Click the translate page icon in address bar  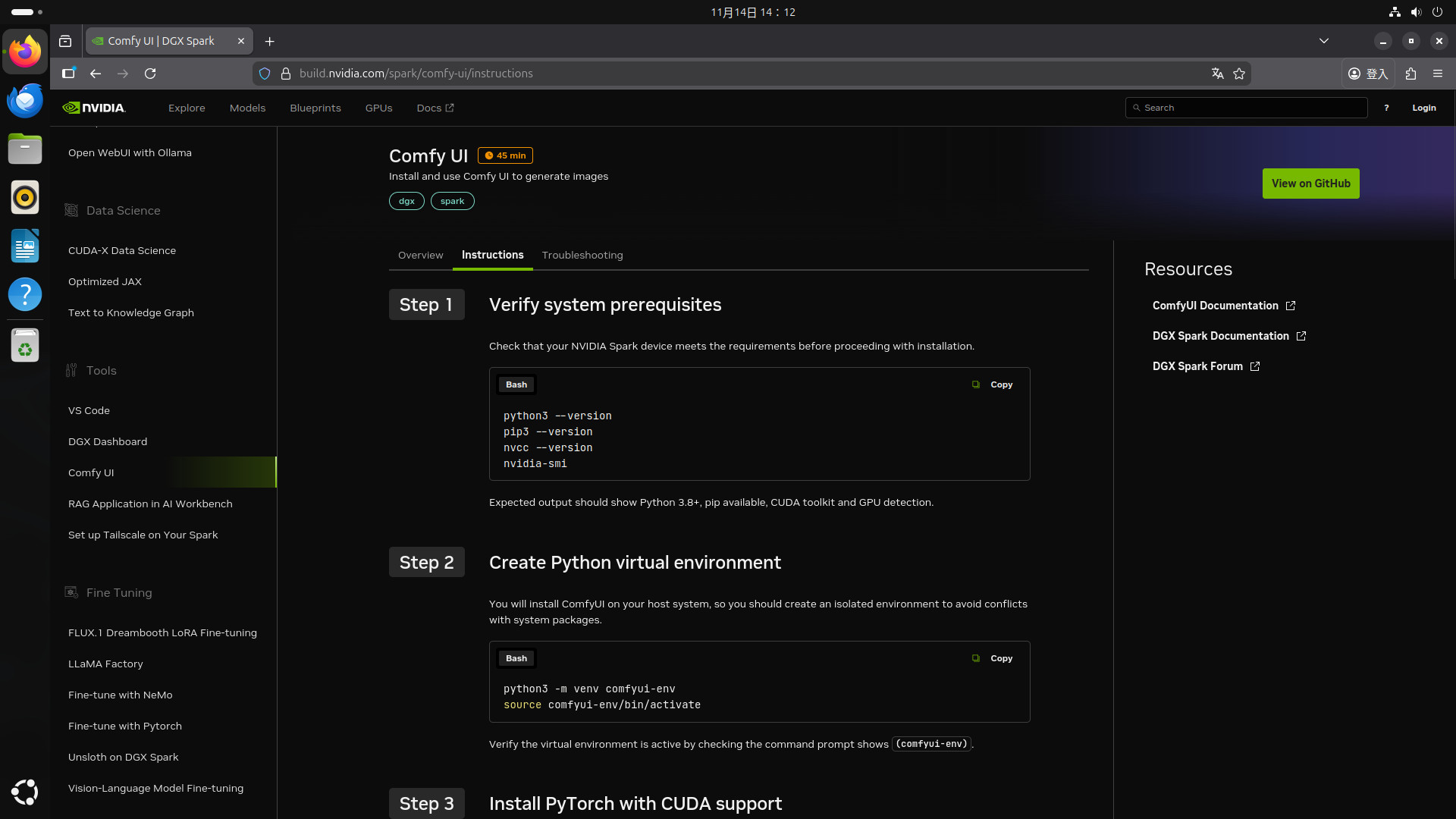(x=1217, y=74)
